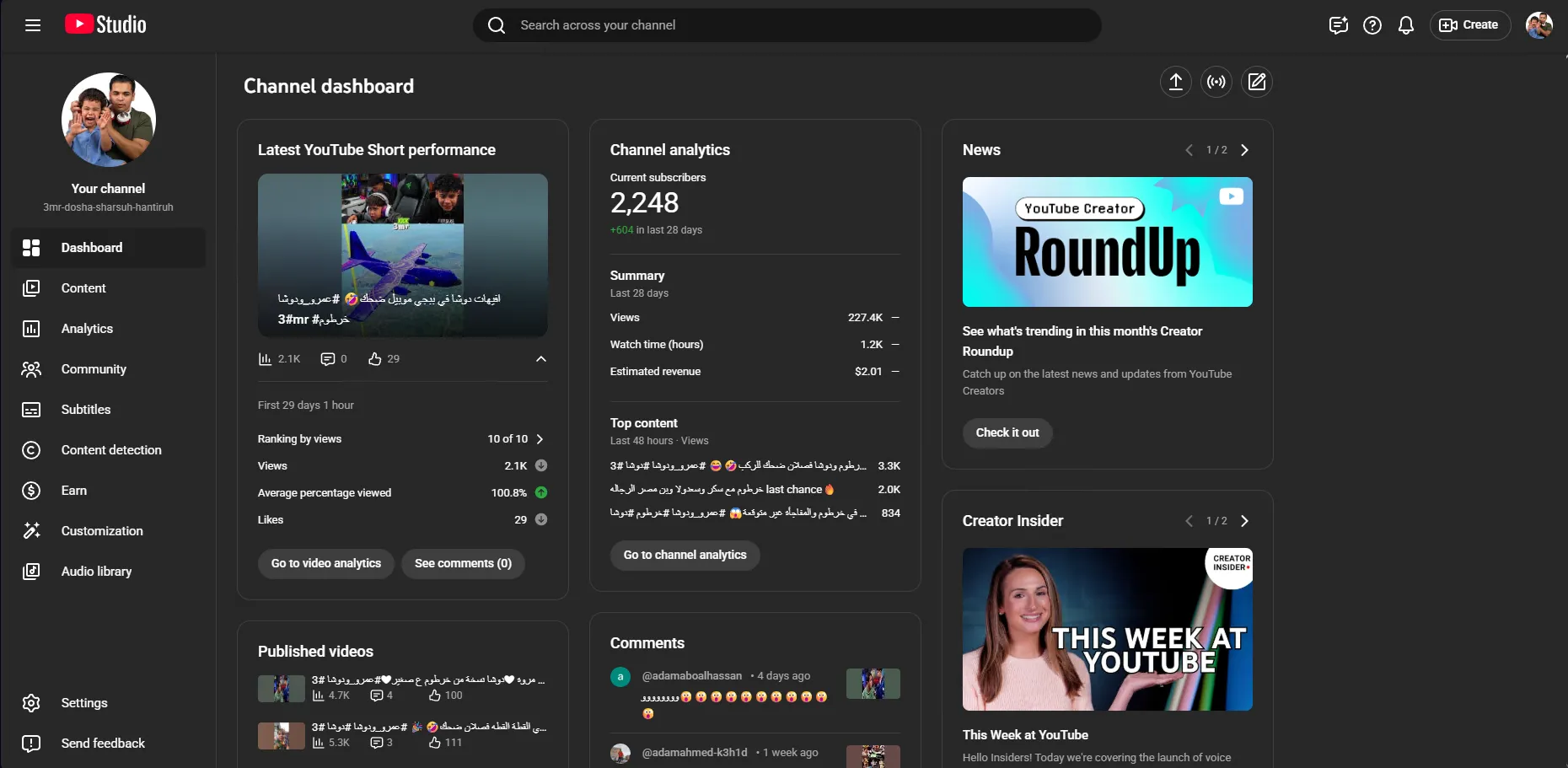The width and height of the screenshot is (1568, 768).
Task: Click the Current subscribers count 2,248
Action: [645, 203]
